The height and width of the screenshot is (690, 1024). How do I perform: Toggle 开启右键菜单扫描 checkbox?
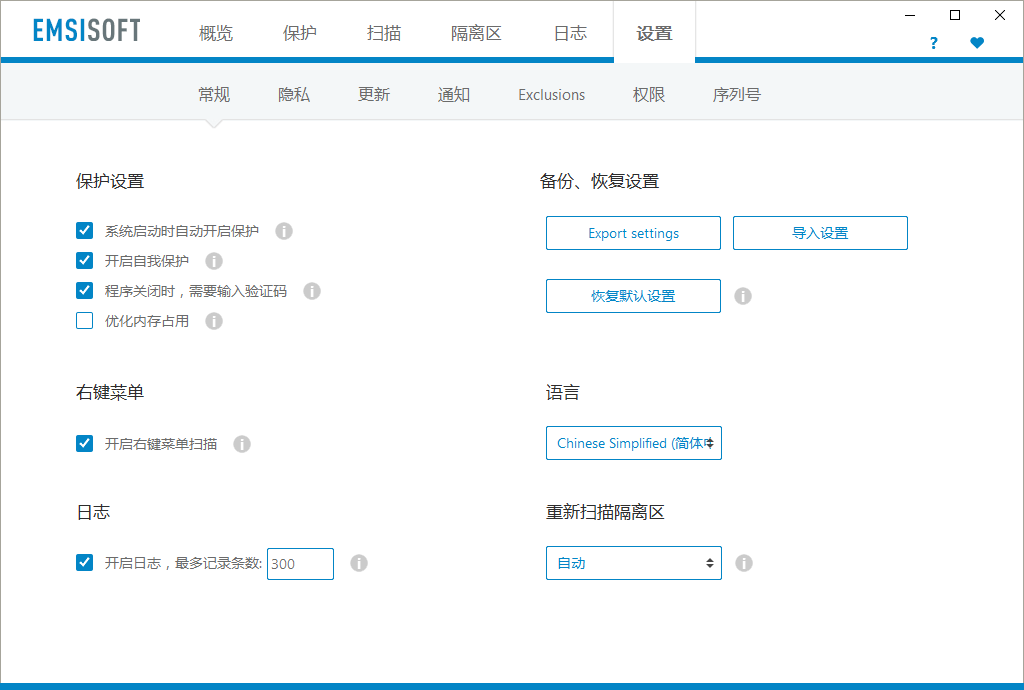[84, 443]
